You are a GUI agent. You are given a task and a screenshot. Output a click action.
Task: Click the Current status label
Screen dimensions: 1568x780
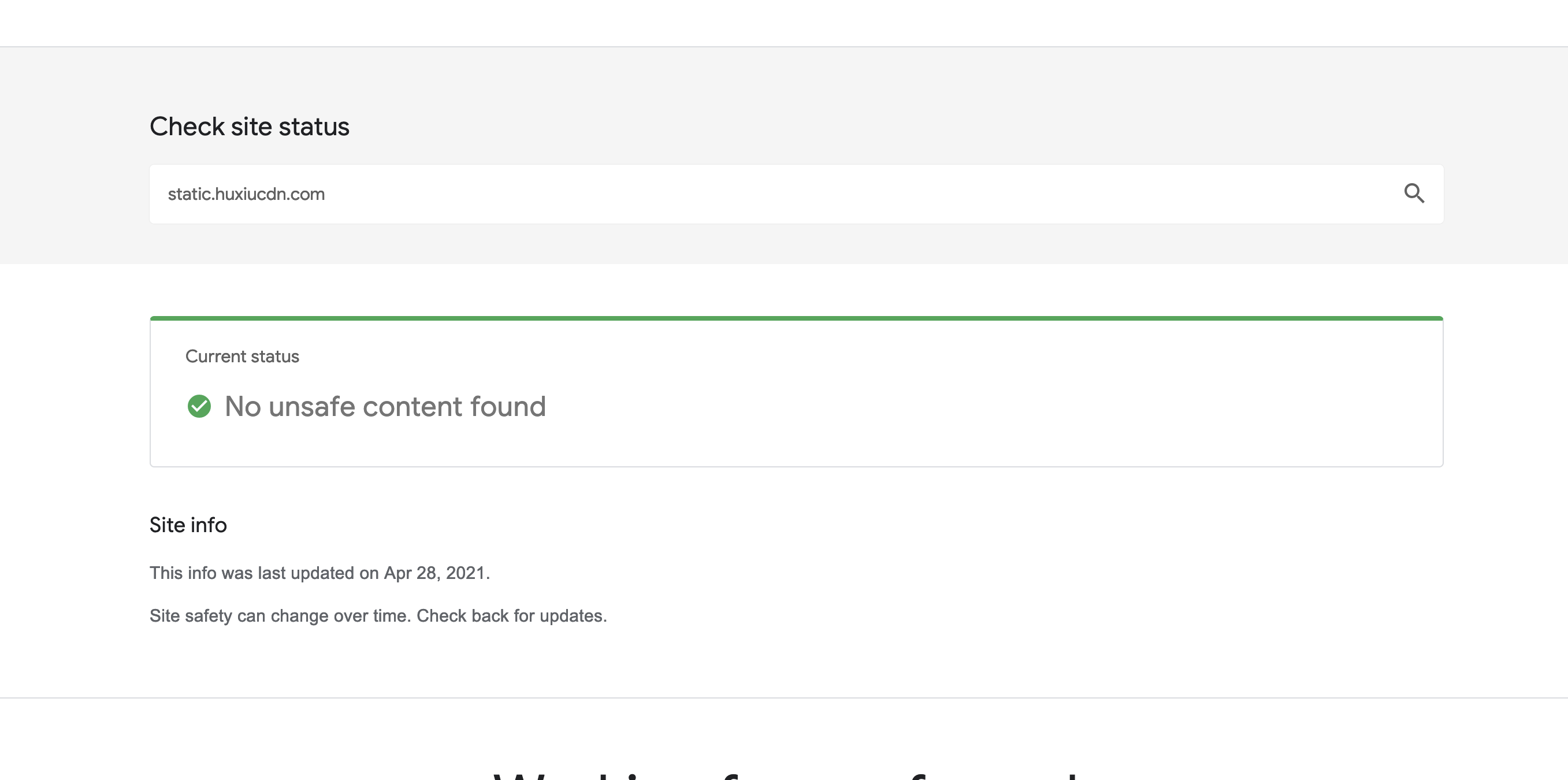[x=242, y=356]
